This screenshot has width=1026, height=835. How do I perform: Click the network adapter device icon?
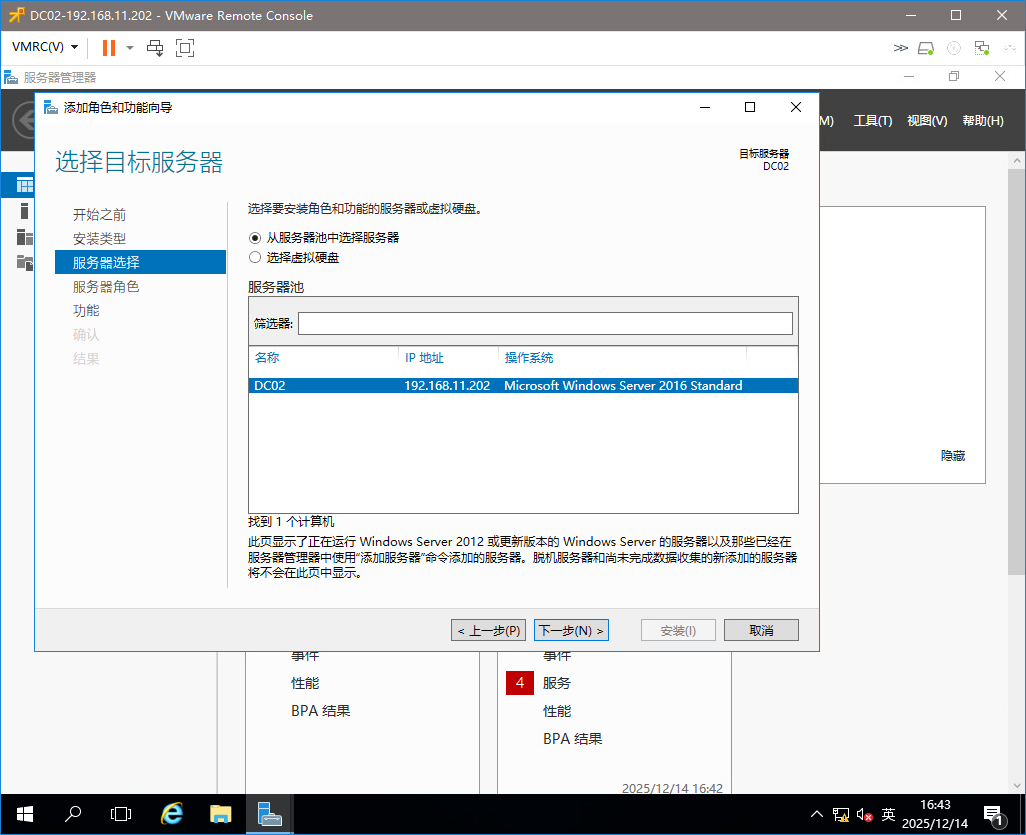(x=982, y=48)
